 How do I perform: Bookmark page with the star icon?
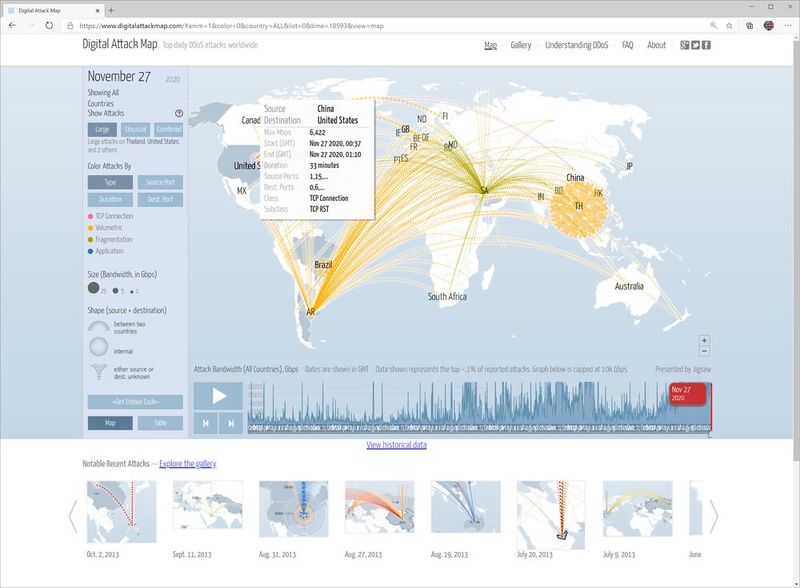tap(729, 25)
